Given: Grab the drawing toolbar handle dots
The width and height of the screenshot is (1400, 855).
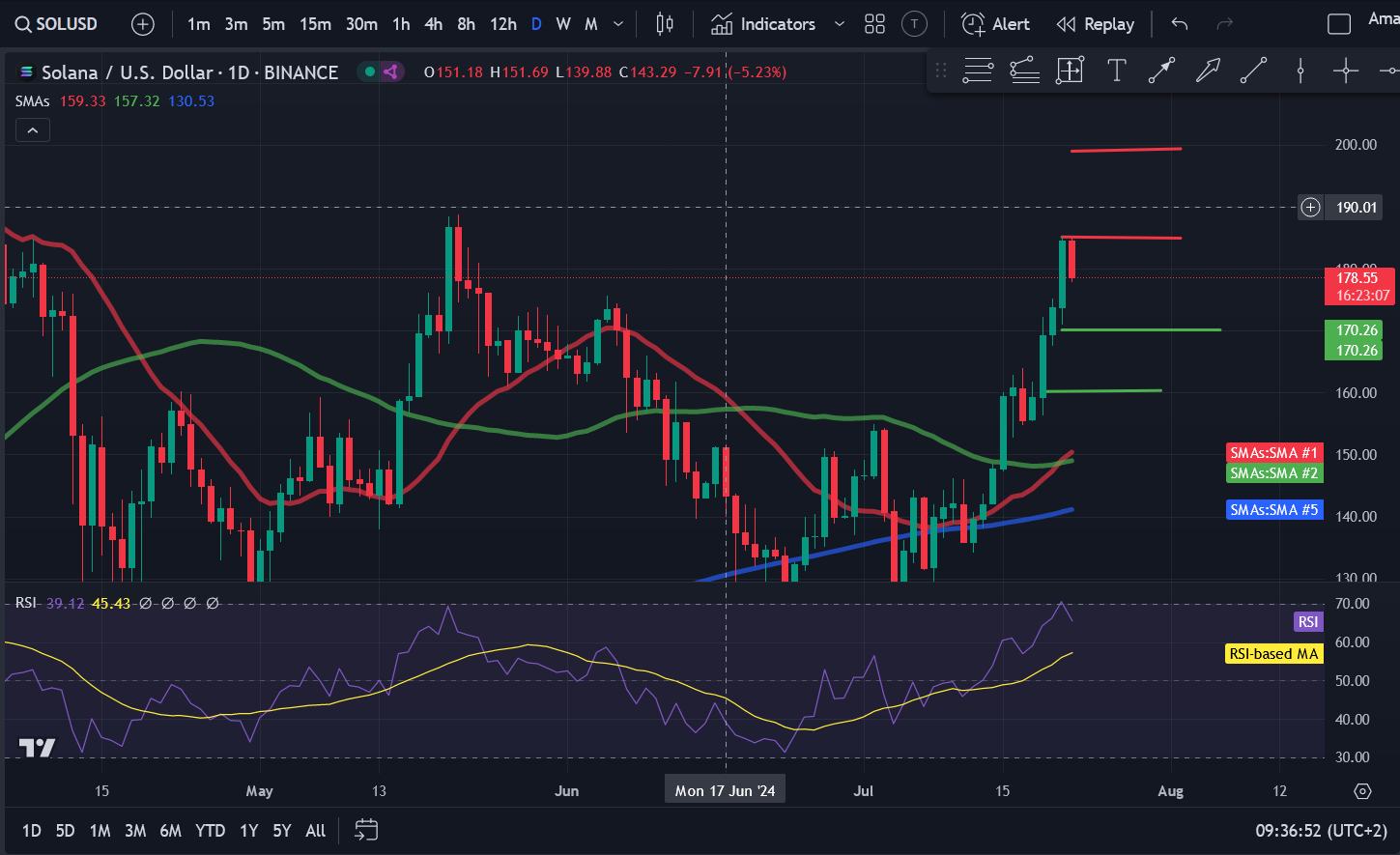Looking at the screenshot, I should point(941,71).
